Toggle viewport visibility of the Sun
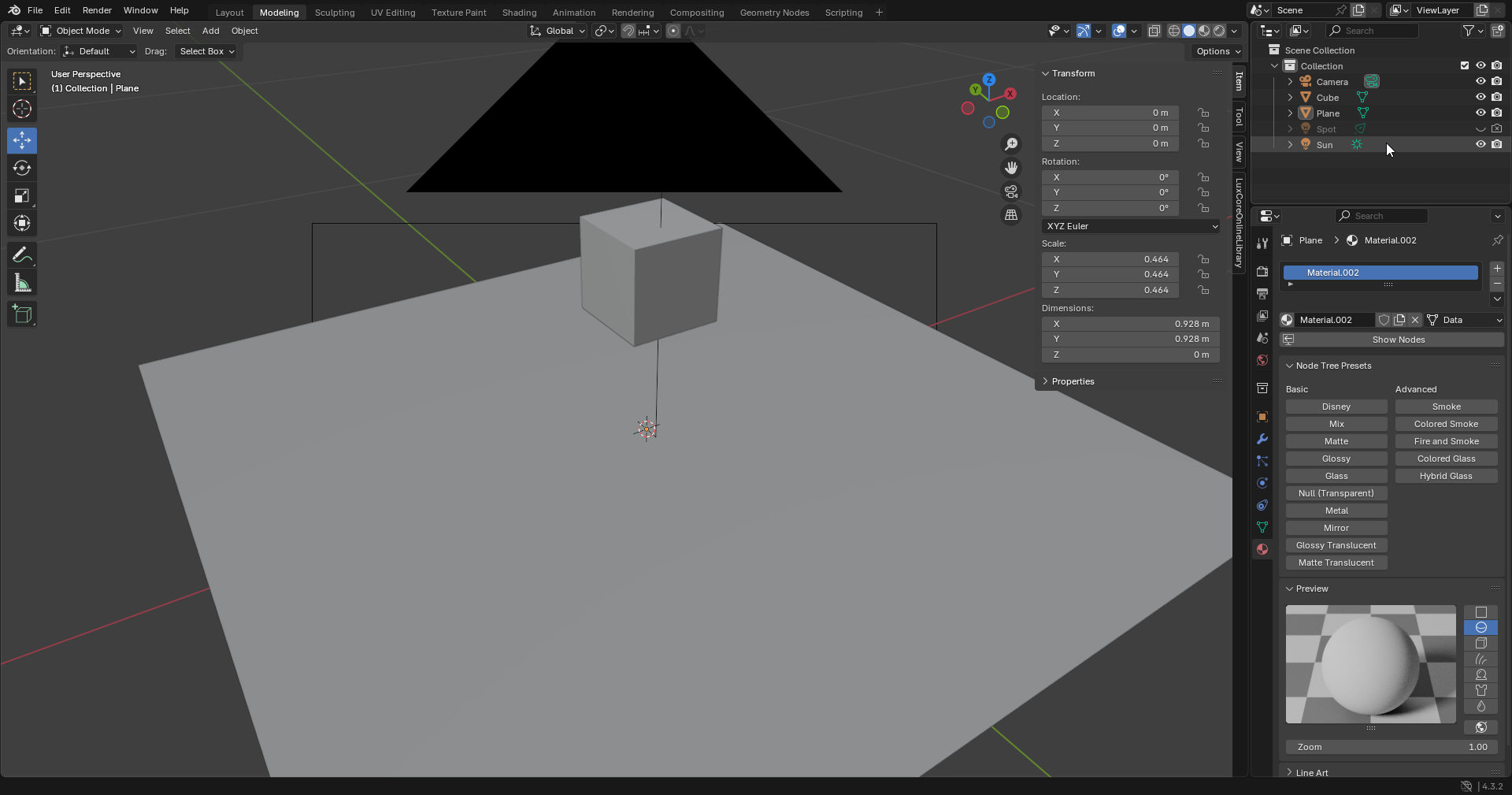 pos(1480,144)
